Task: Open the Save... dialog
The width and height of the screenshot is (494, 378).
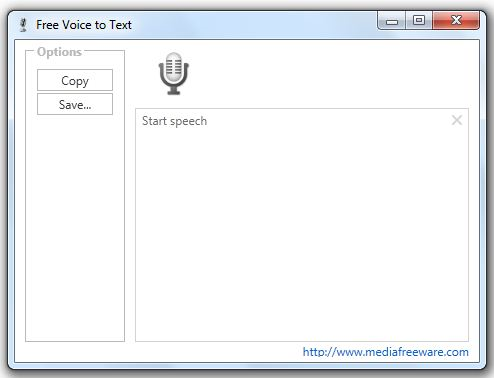Action: (75, 104)
